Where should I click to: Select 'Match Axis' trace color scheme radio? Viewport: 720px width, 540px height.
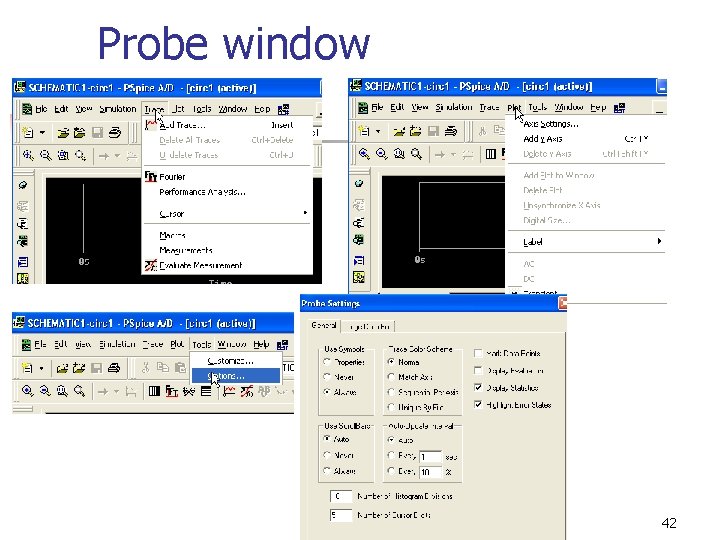[x=391, y=377]
